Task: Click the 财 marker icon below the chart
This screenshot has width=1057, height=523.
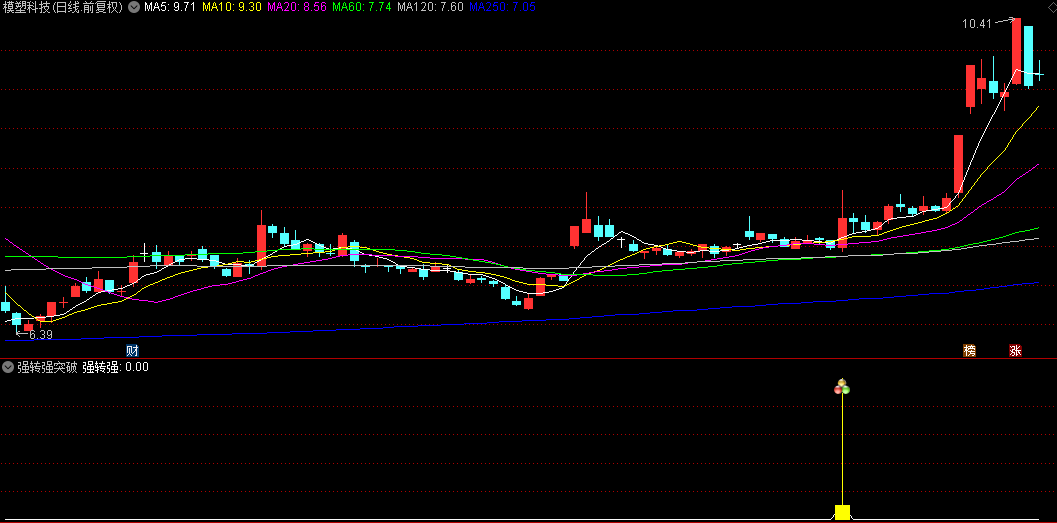Action: [x=132, y=350]
